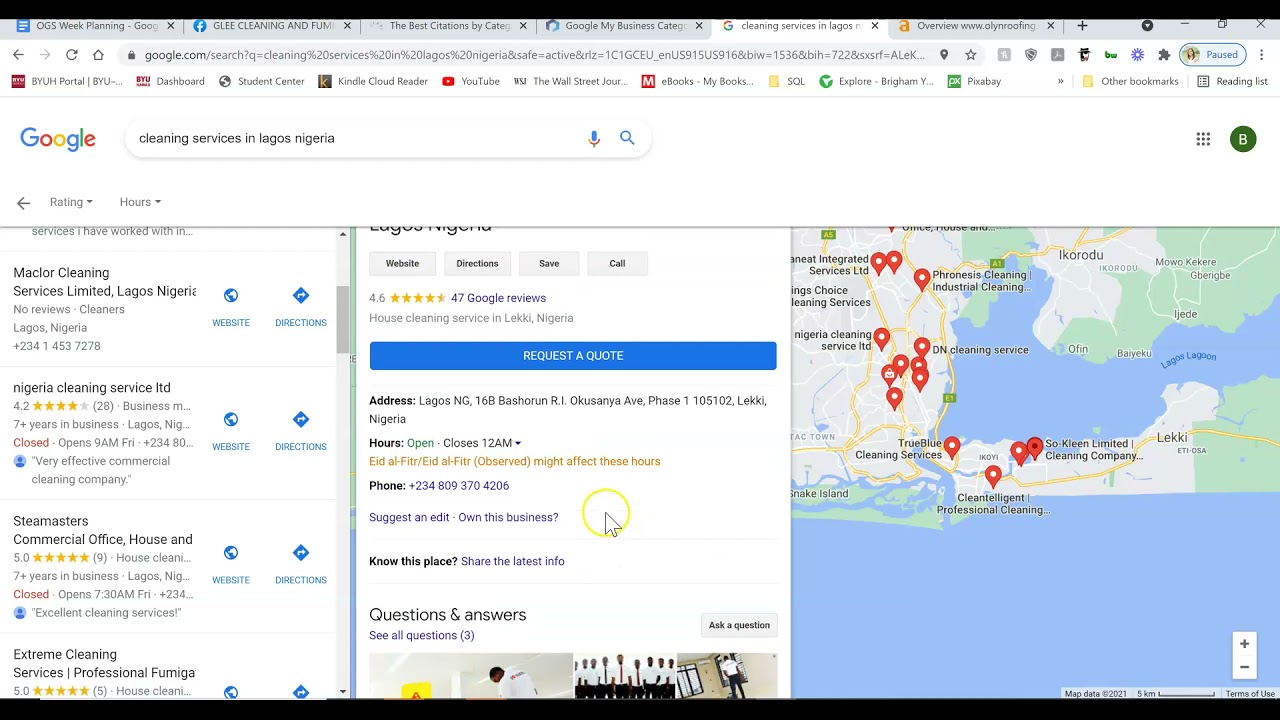Image resolution: width=1280 pixels, height=720 pixels.
Task: Click REQUEST A QUOTE button
Action: [573, 356]
